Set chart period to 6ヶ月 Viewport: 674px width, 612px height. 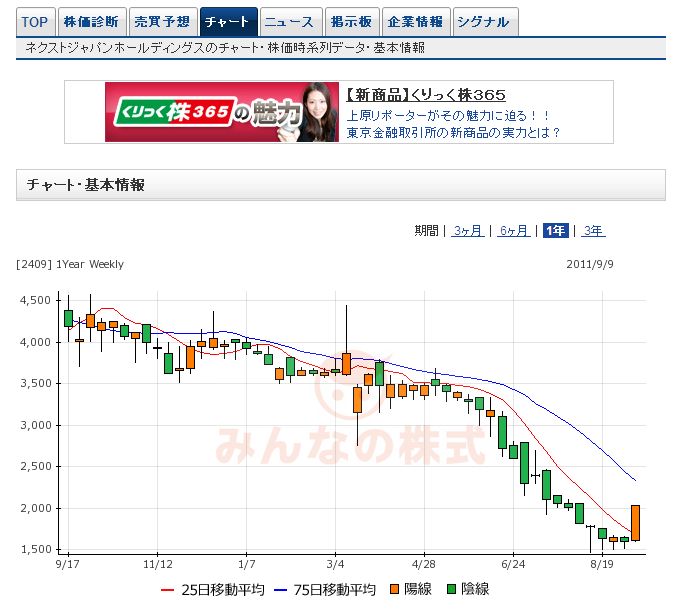513,231
